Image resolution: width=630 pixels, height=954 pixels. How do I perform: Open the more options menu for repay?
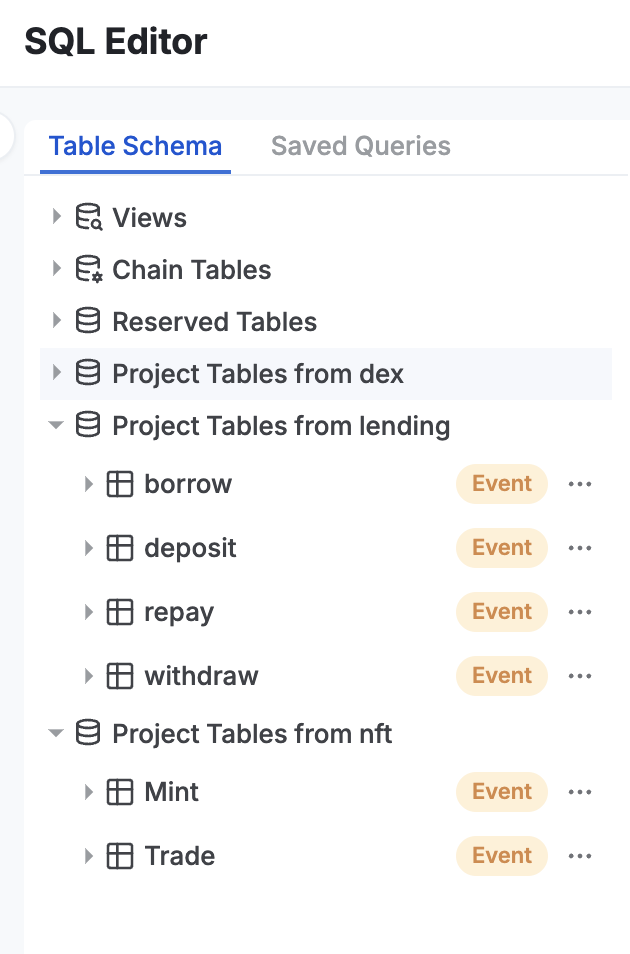[x=579, y=612]
